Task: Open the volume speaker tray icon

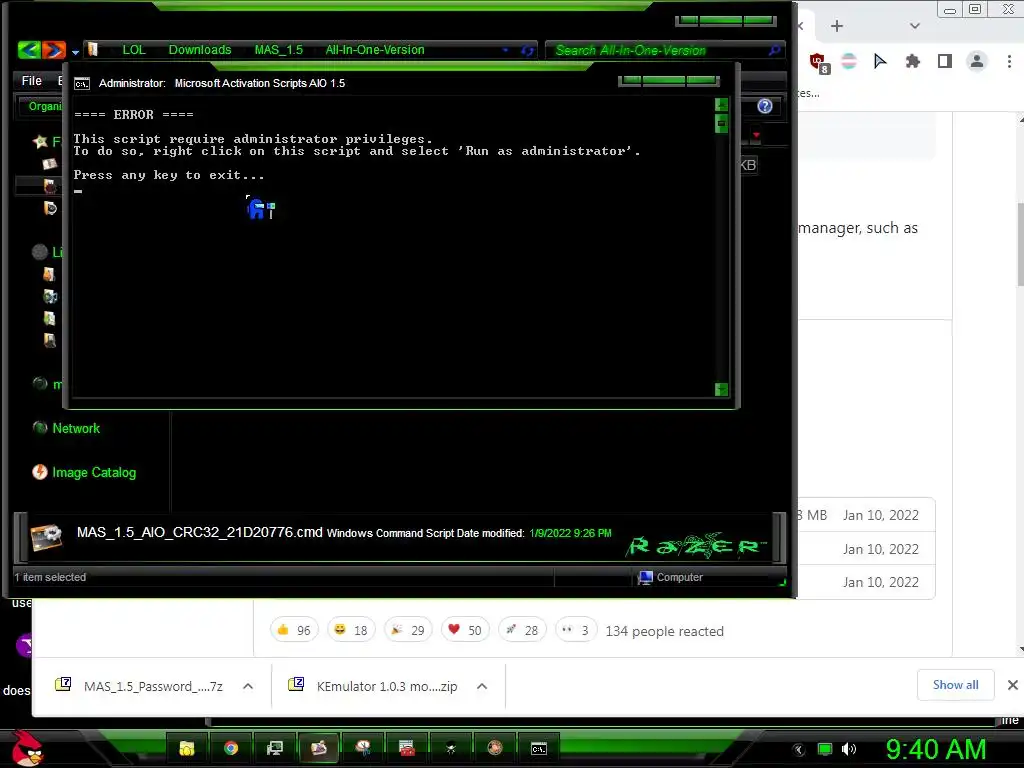Action: tap(849, 749)
